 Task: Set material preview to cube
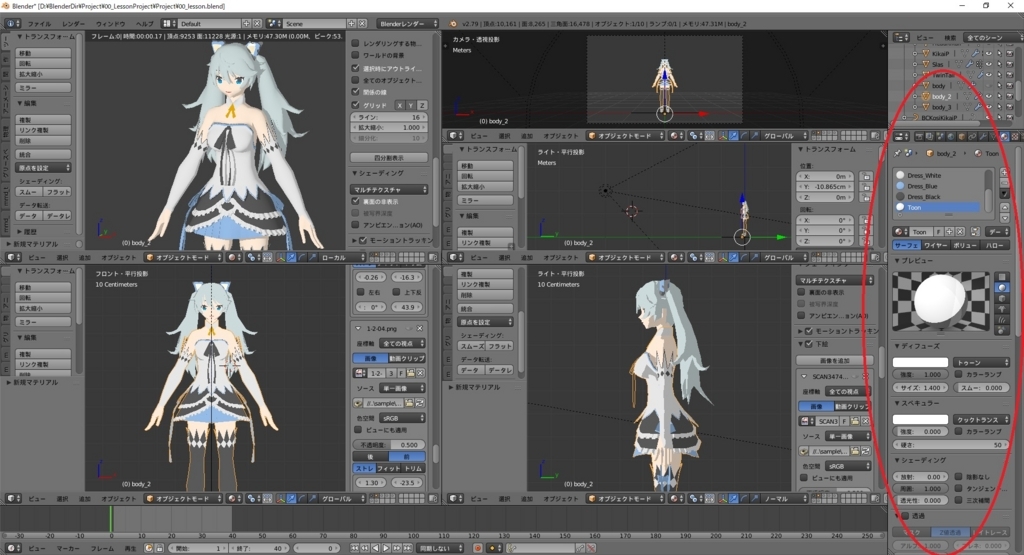click(1002, 298)
